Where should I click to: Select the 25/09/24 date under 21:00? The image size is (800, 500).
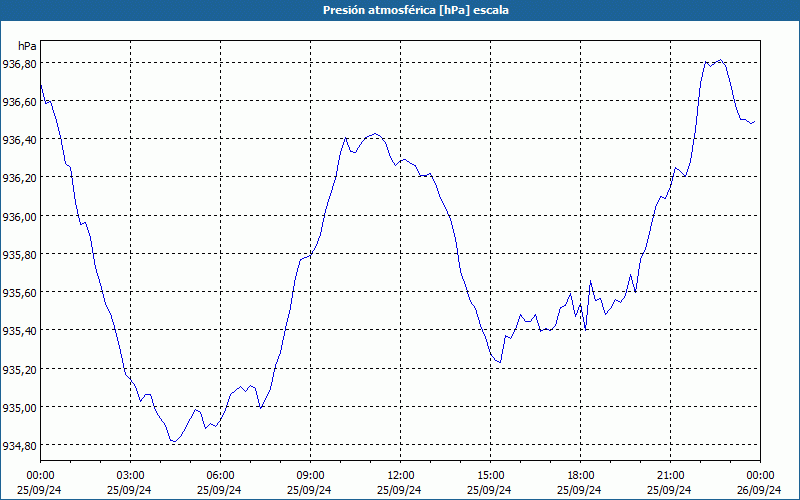coord(669,490)
